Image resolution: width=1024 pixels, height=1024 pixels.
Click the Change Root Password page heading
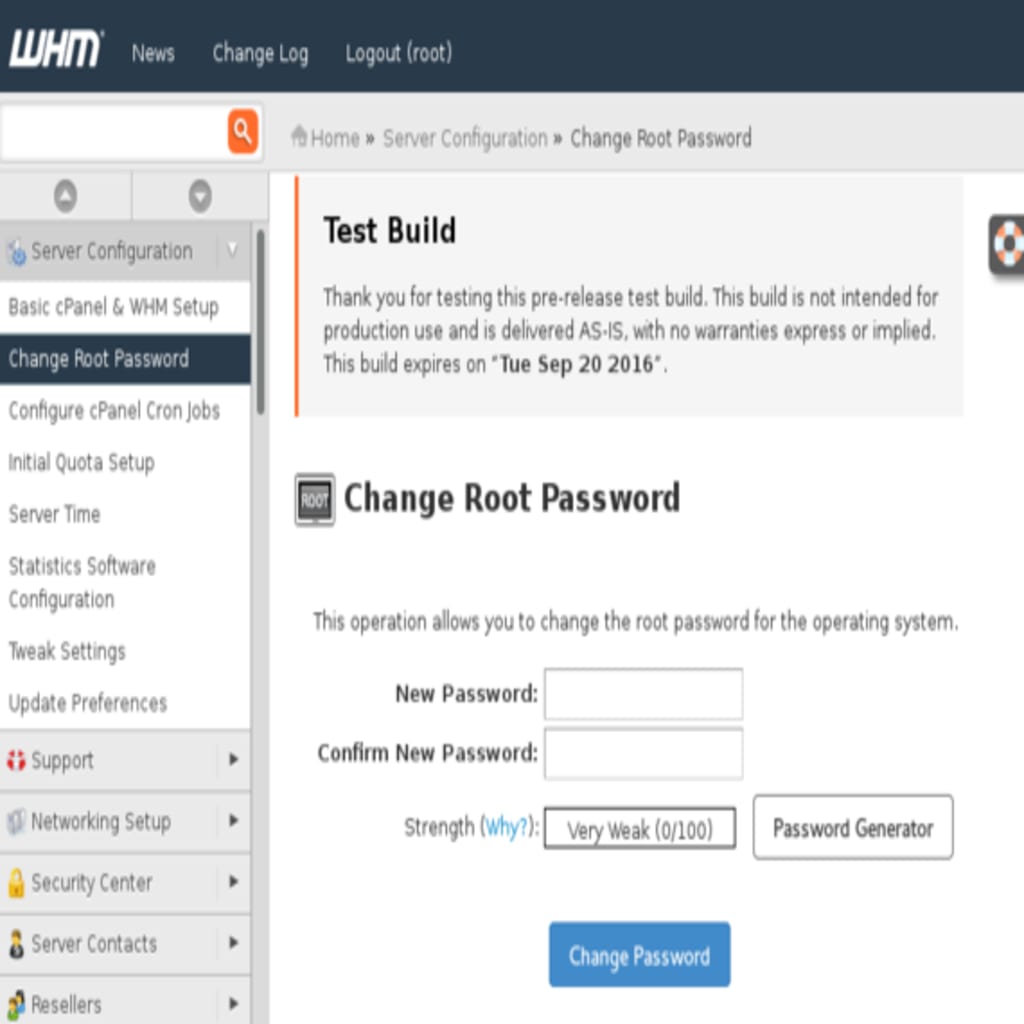coord(512,498)
